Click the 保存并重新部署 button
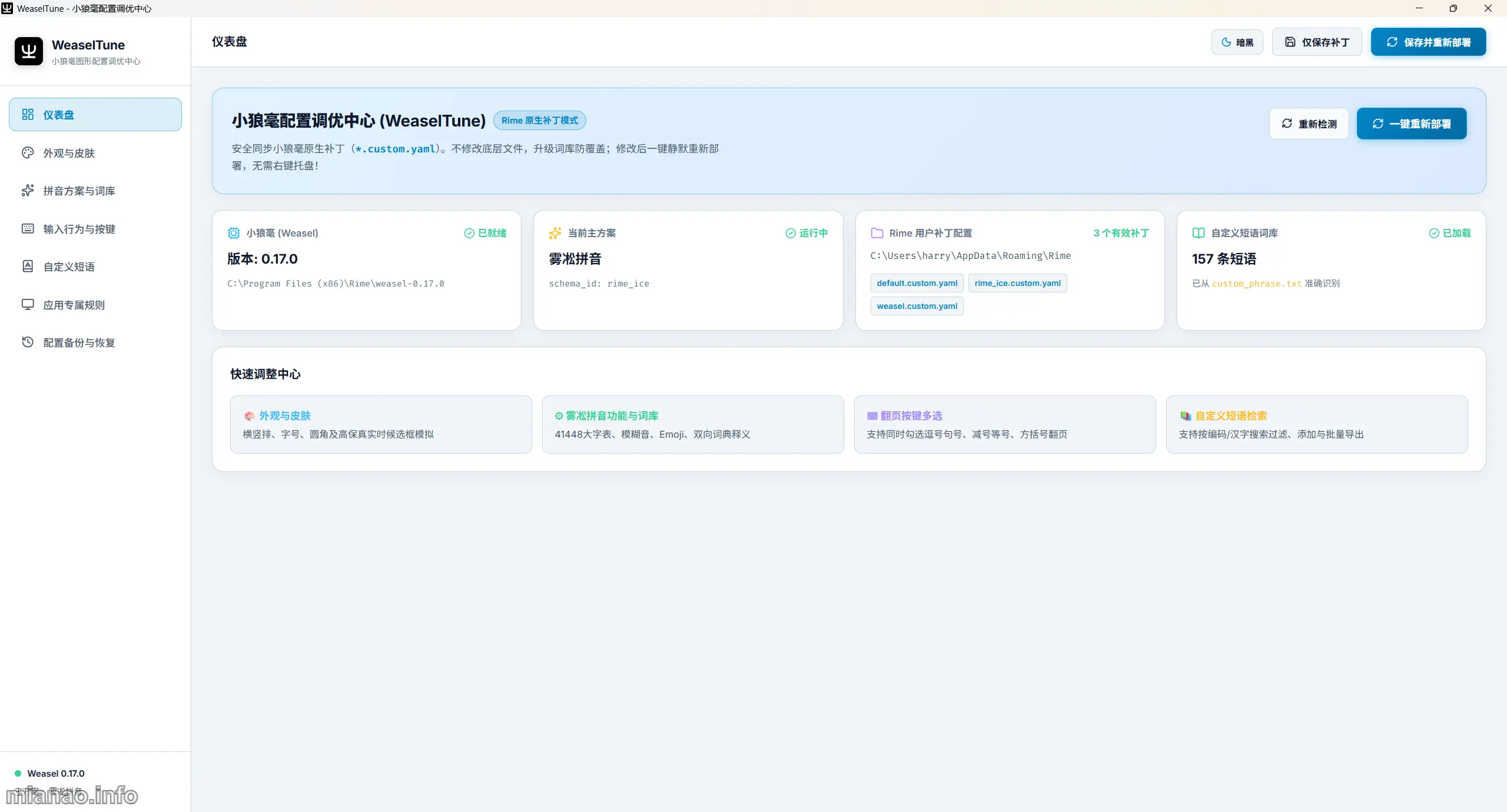The height and width of the screenshot is (812, 1507). 1428,42
